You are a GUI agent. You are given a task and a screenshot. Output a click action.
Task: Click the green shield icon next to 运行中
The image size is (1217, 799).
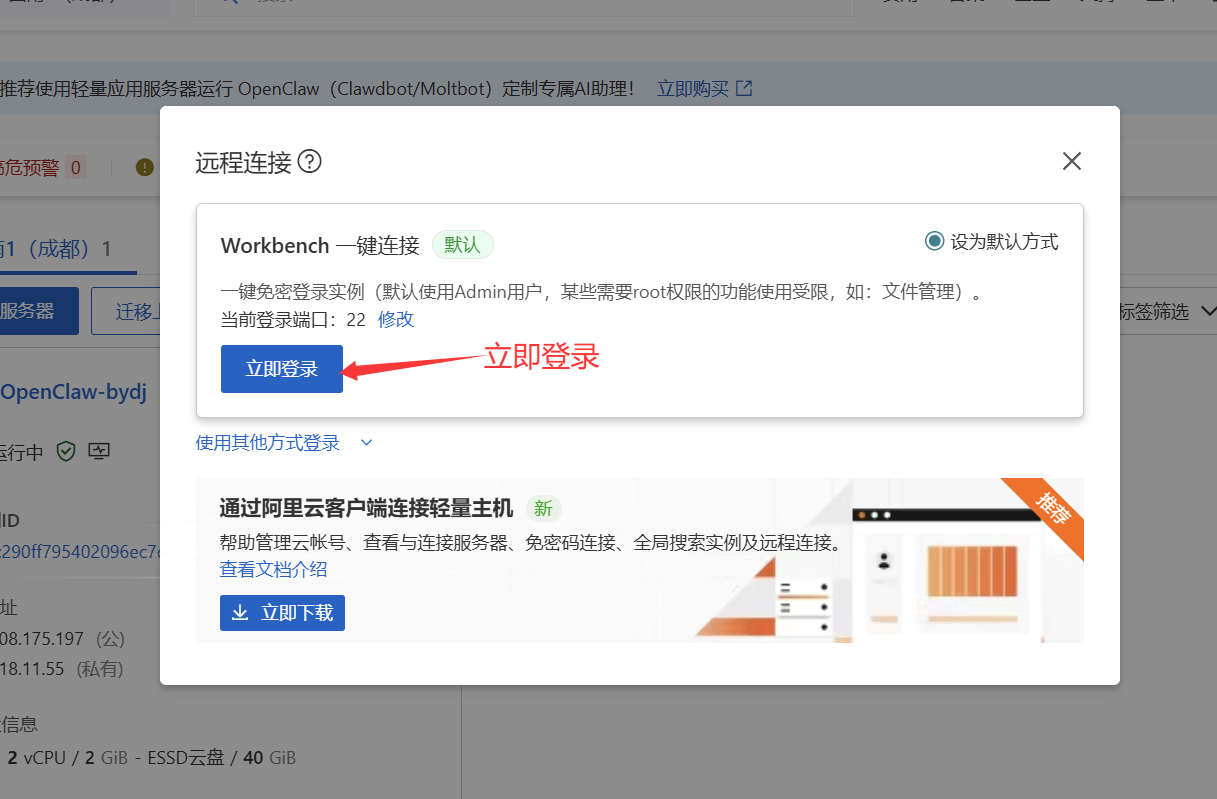pos(66,451)
